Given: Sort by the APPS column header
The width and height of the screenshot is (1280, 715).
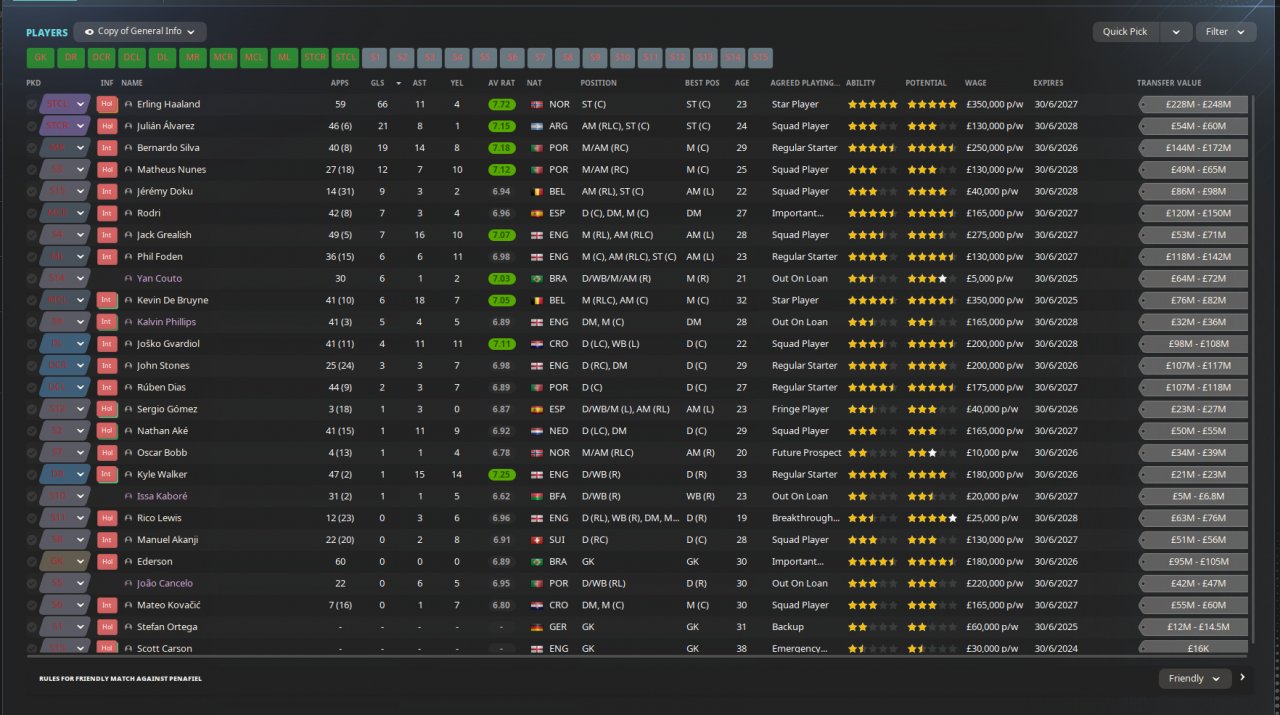Looking at the screenshot, I should (x=339, y=83).
